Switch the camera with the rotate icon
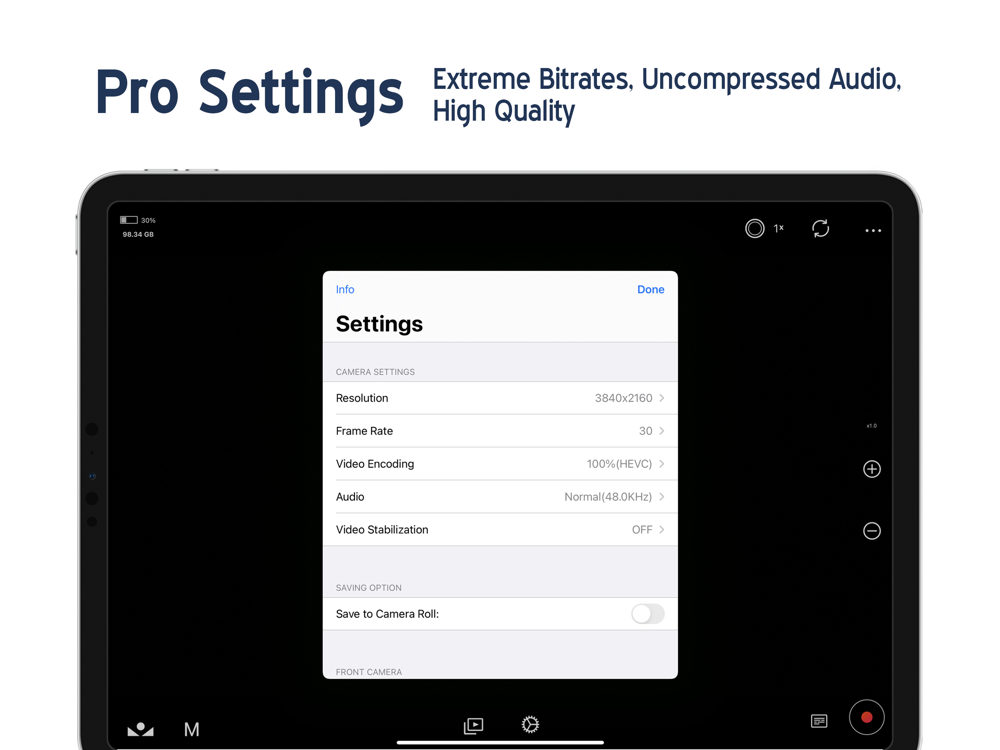Viewport: 1000px width, 750px height. tap(820, 229)
